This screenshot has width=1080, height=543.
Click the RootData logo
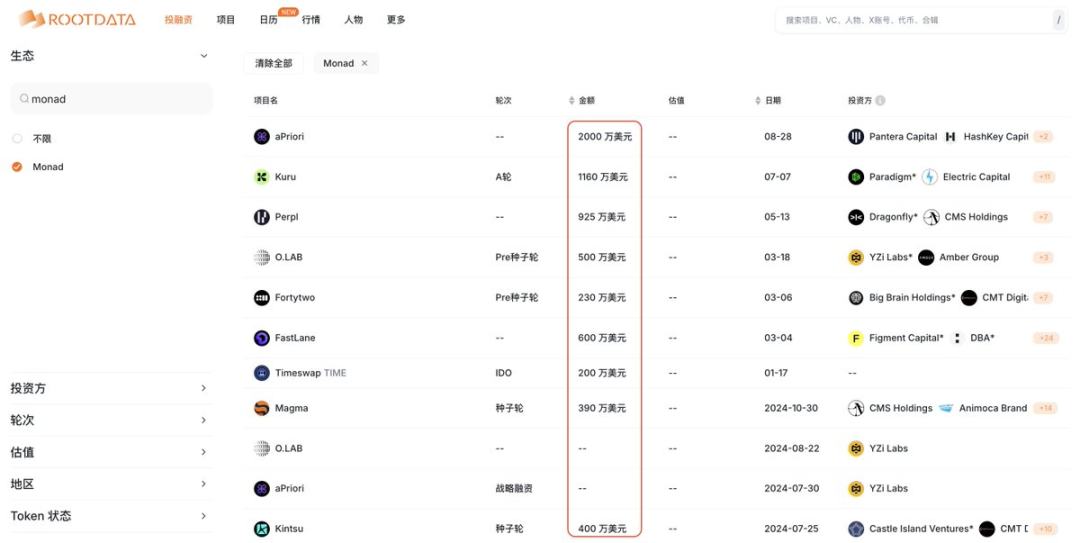click(x=77, y=19)
